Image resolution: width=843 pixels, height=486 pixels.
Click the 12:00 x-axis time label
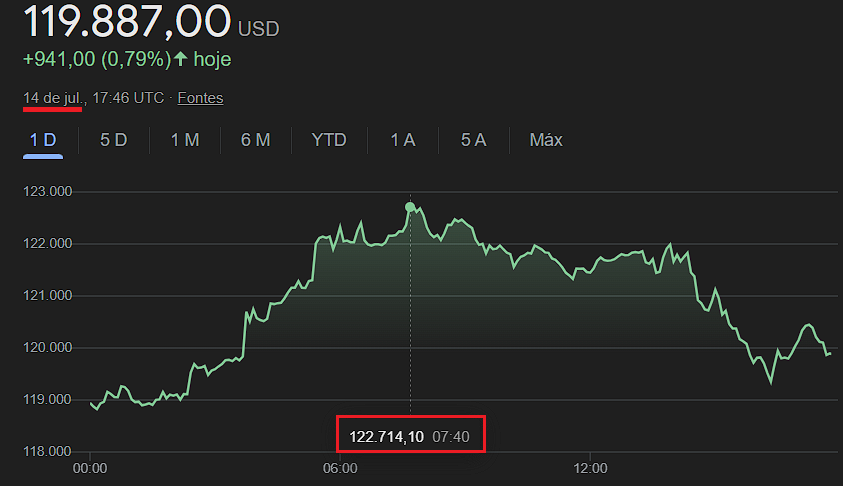point(591,467)
